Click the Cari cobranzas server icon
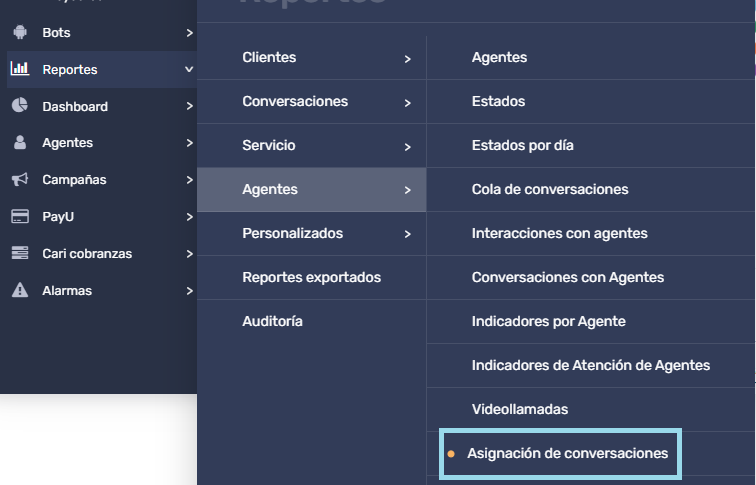 [20, 253]
